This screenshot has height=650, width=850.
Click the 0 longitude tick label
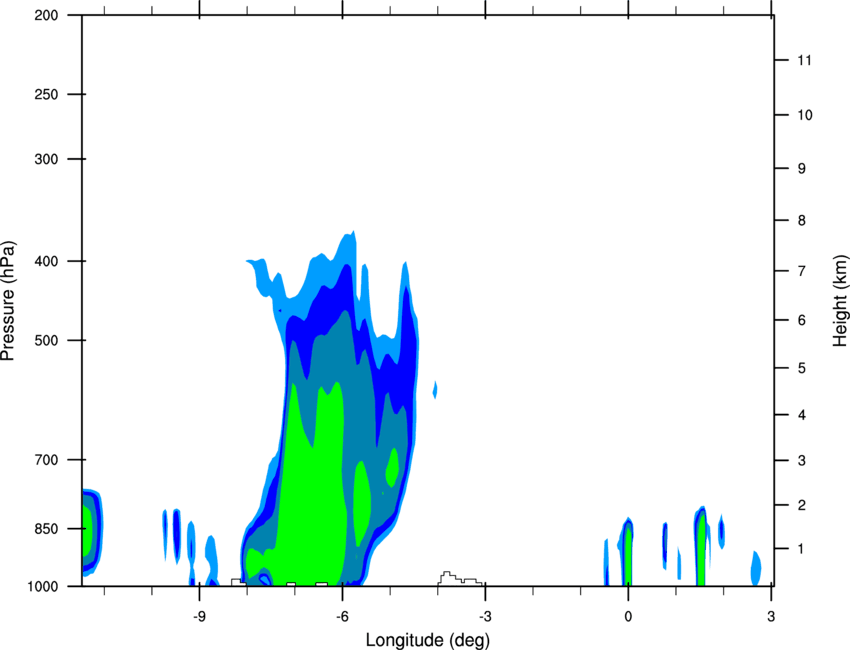[628, 616]
